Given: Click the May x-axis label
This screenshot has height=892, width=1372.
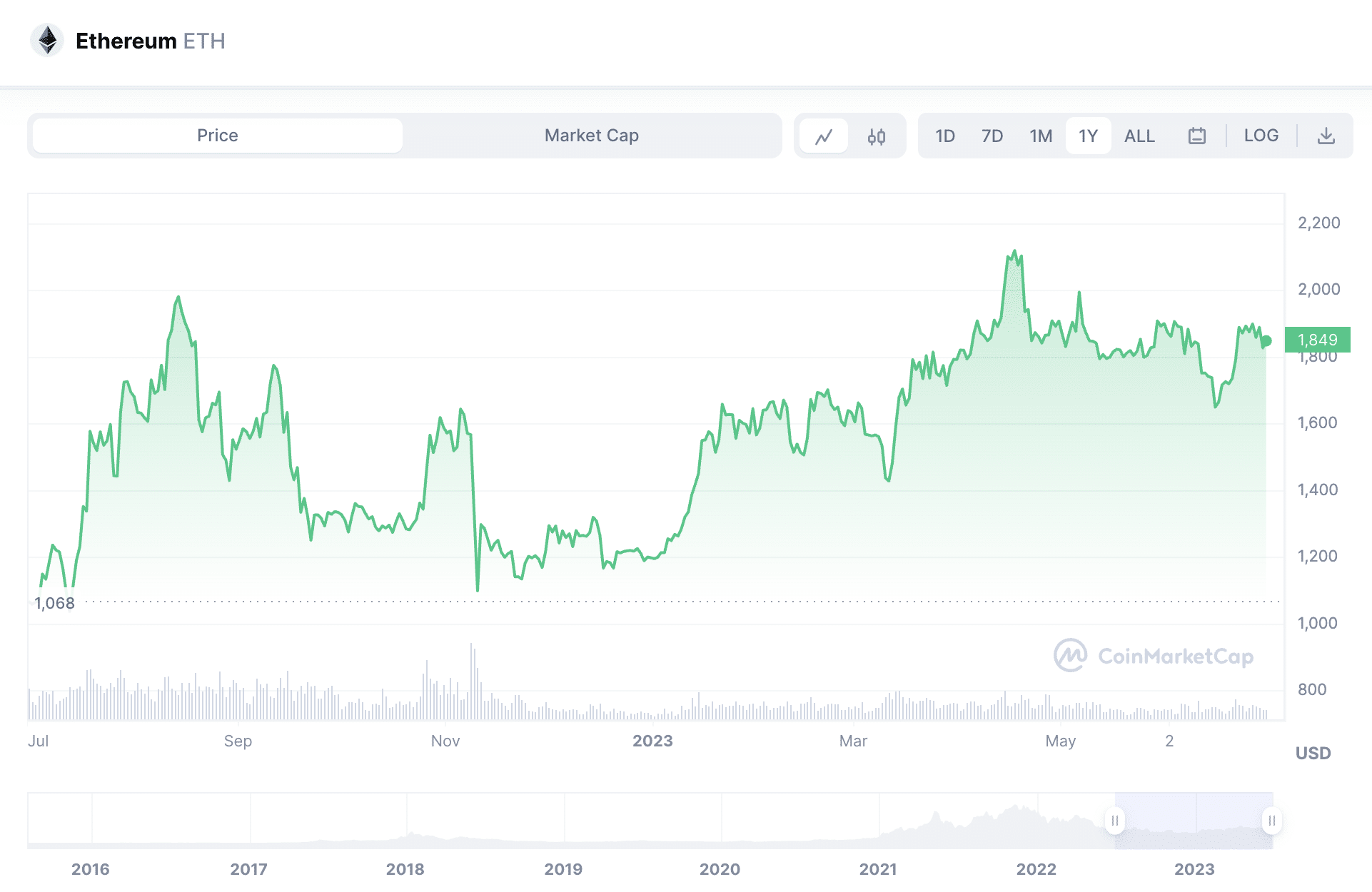Looking at the screenshot, I should (x=1060, y=741).
